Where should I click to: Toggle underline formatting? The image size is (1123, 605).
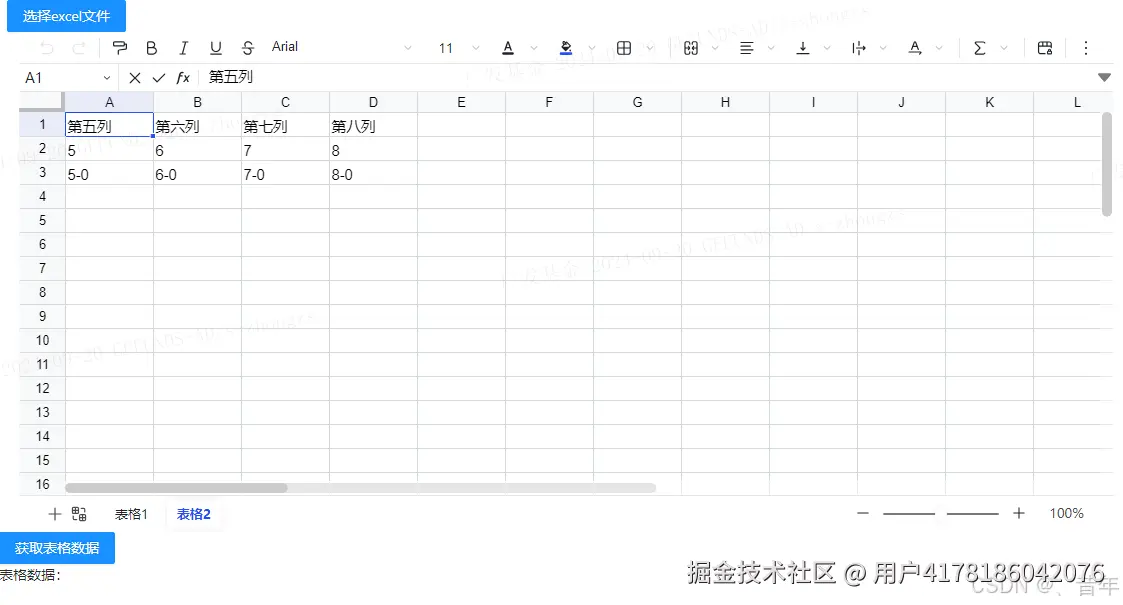click(x=216, y=47)
